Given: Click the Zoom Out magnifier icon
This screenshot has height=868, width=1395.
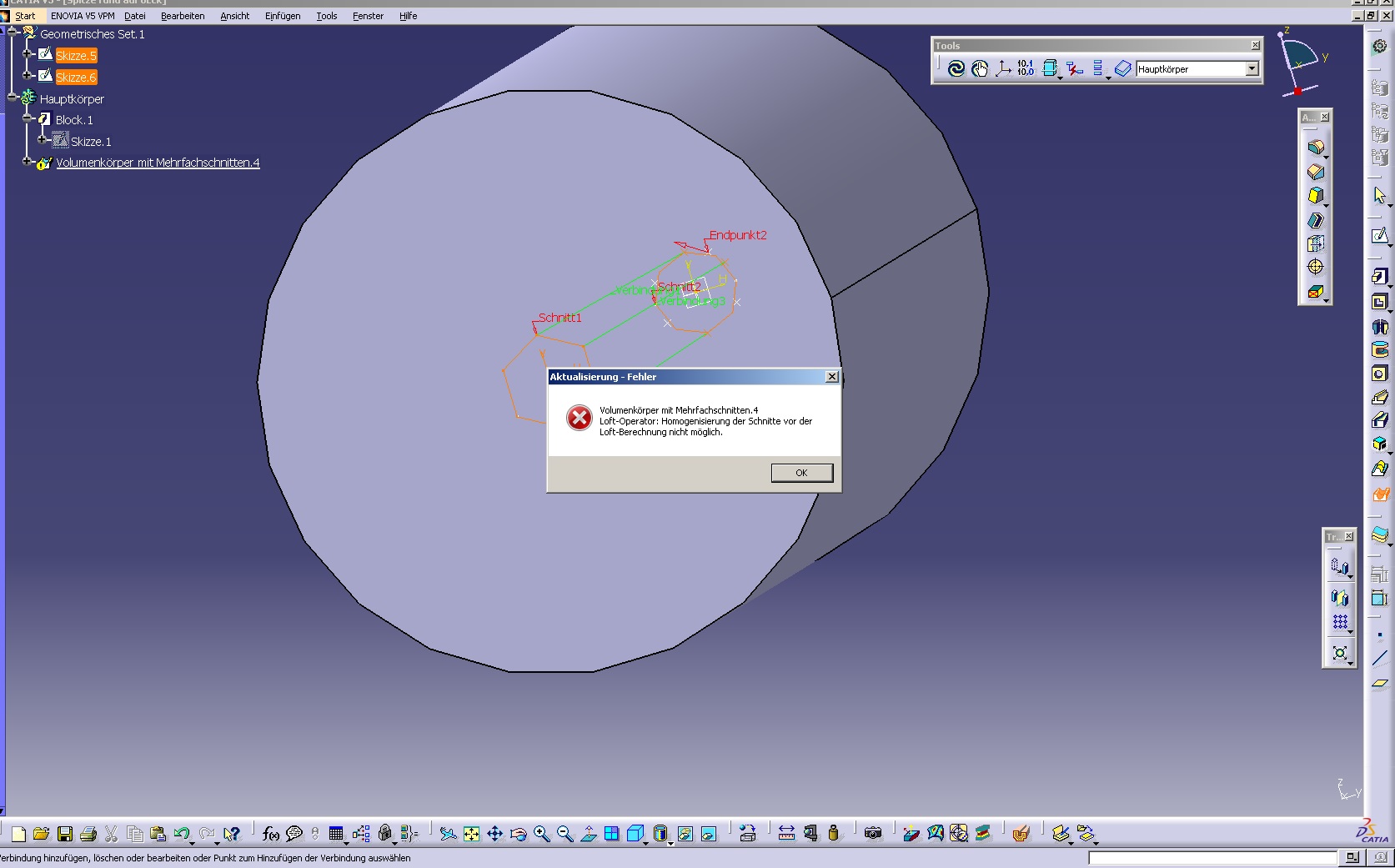Looking at the screenshot, I should 565,834.
